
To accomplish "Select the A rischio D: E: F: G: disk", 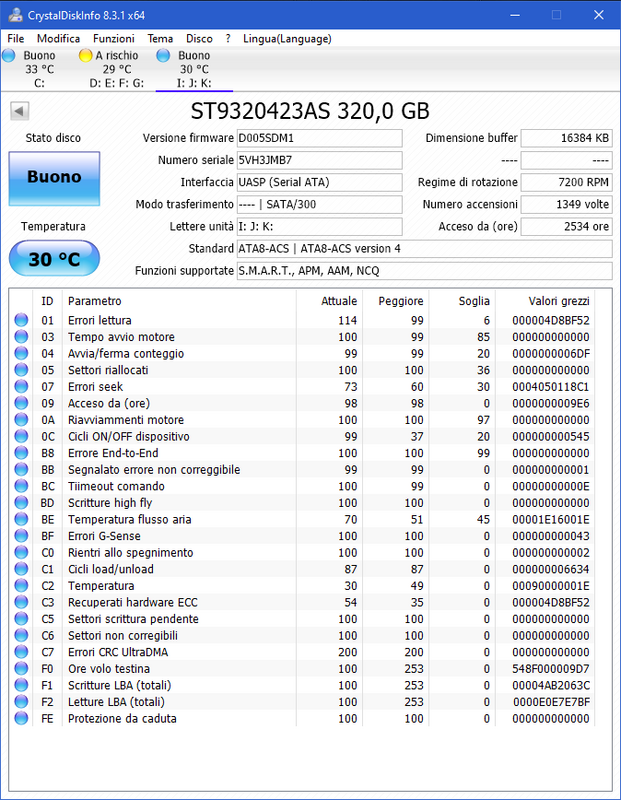I will [116, 69].
